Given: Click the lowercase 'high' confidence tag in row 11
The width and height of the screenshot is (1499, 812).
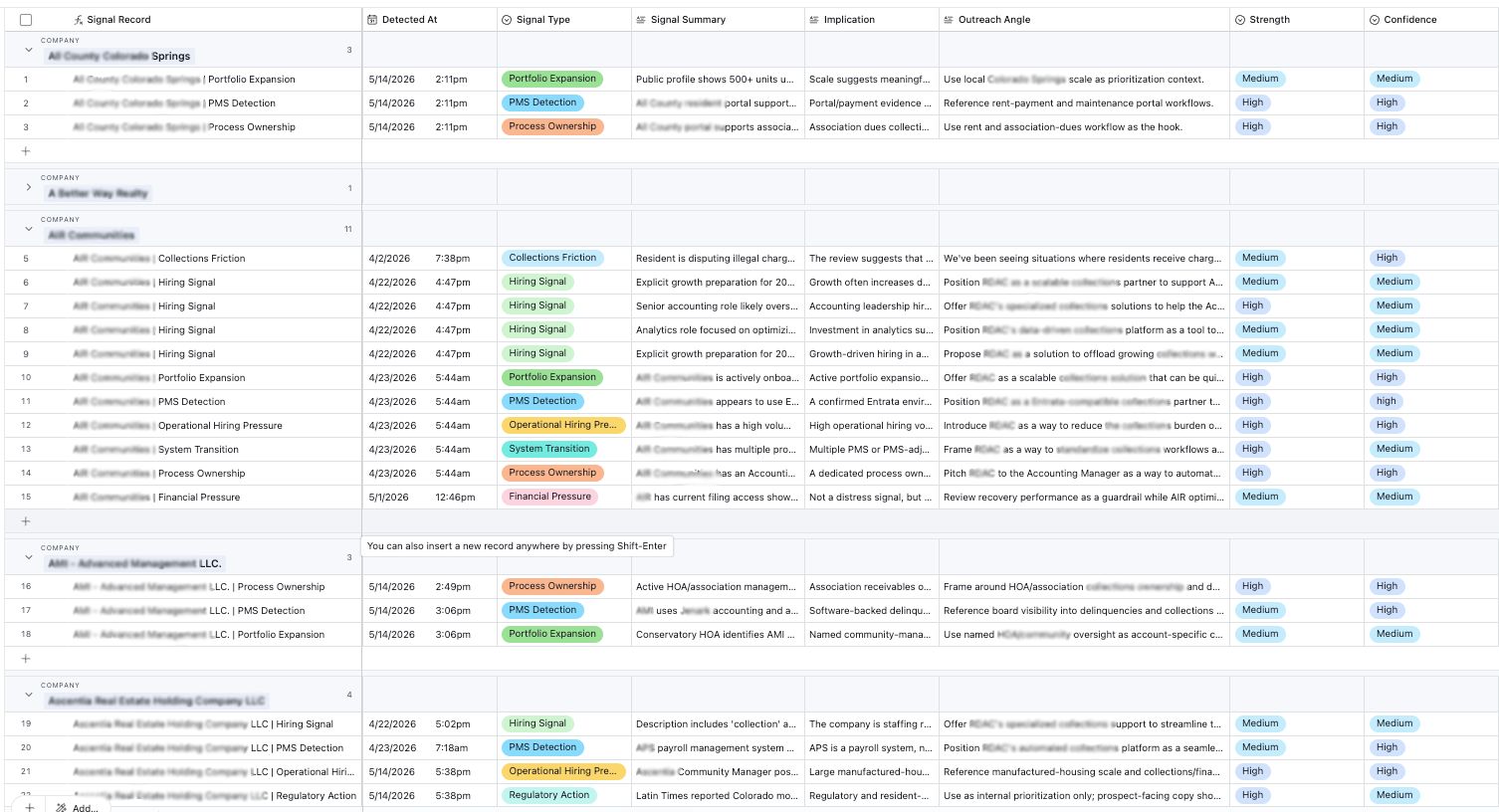Looking at the screenshot, I should coord(1387,401).
